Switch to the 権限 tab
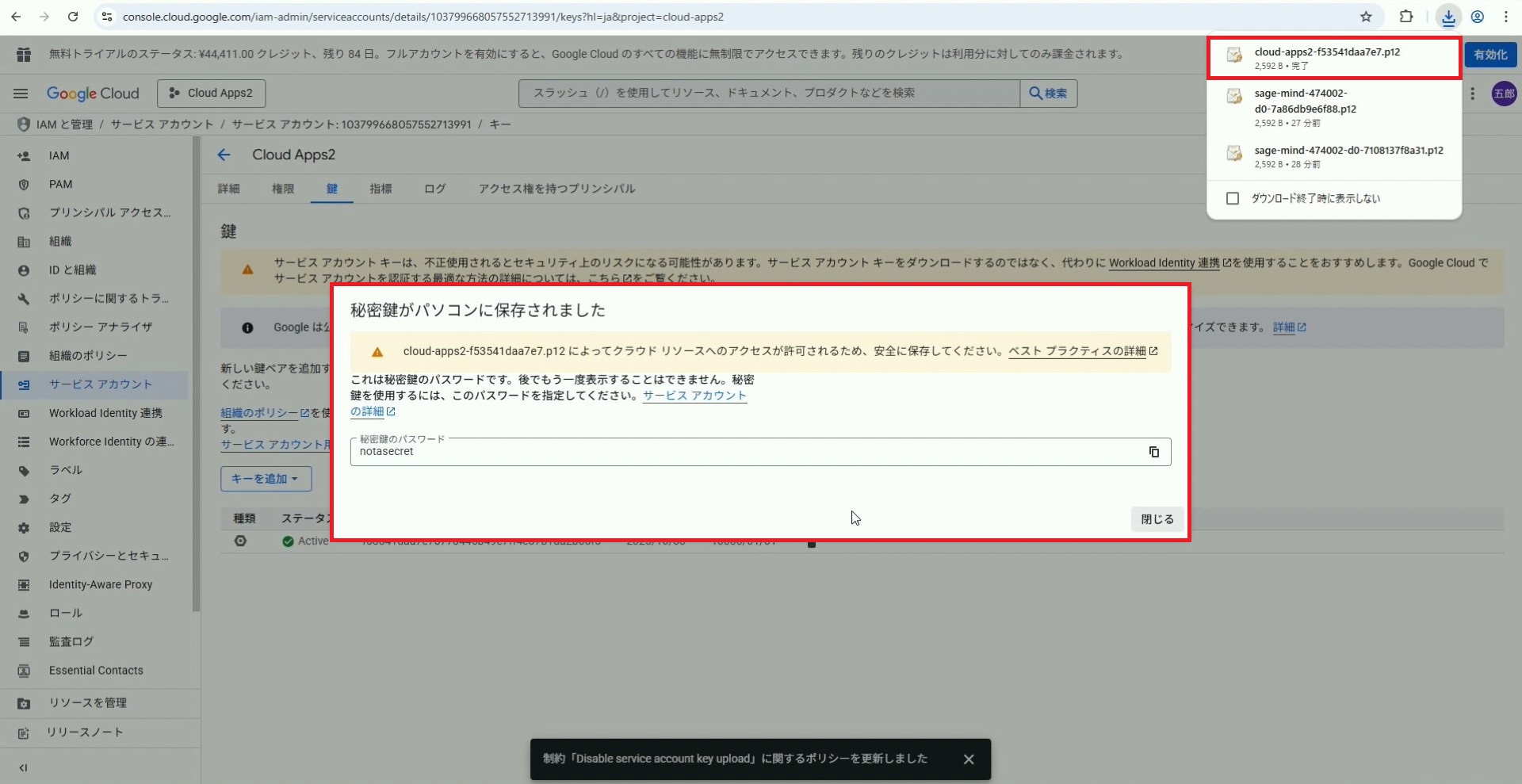Viewport: 1522px width, 784px height. (283, 189)
